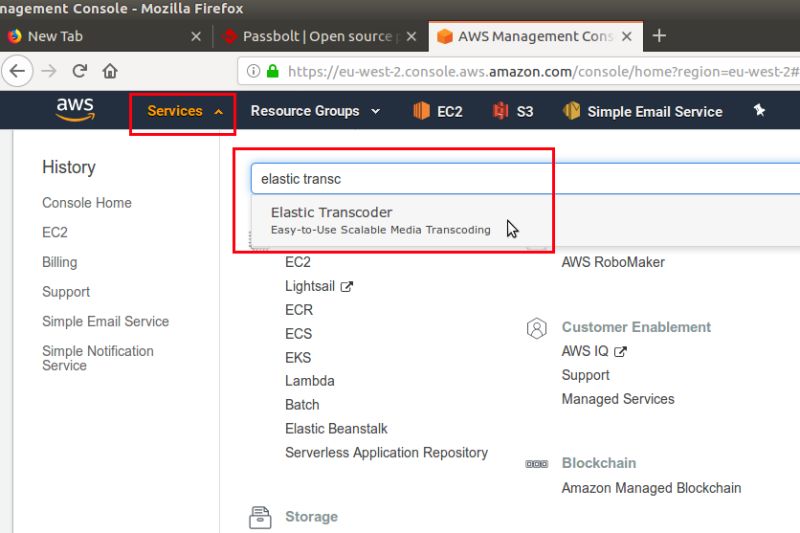Open the Managed Services link
Image resolution: width=800 pixels, height=533 pixels.
click(x=617, y=399)
